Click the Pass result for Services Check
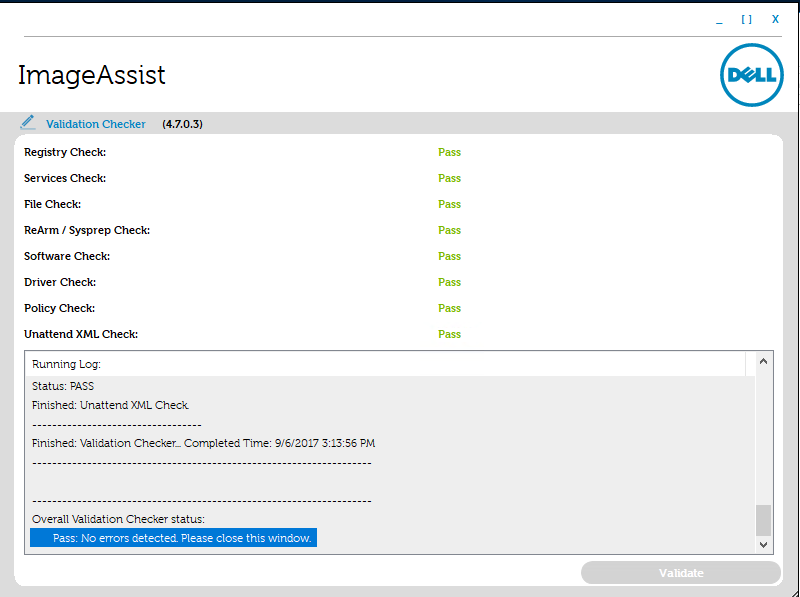Image resolution: width=800 pixels, height=597 pixels. pyautogui.click(x=449, y=178)
